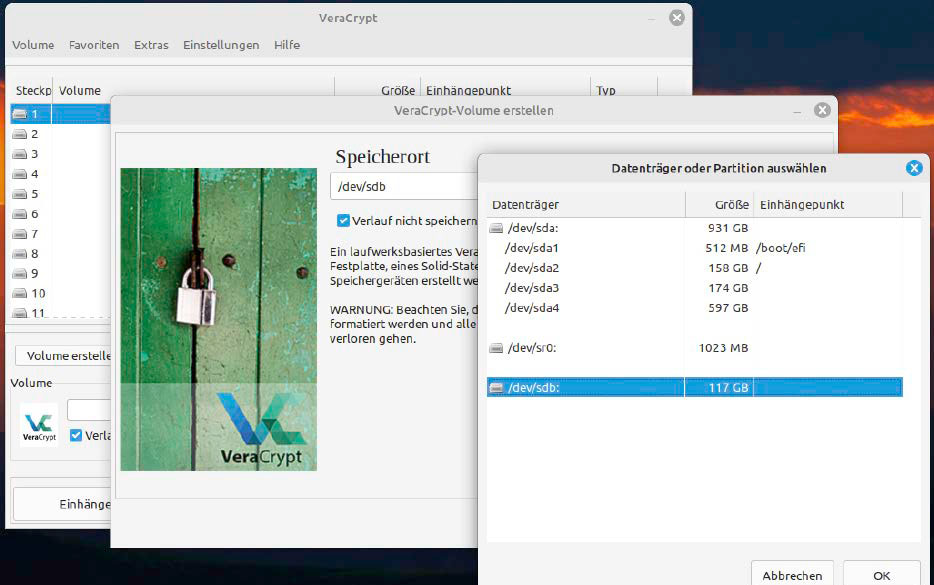The height and width of the screenshot is (585, 934).
Task: Click the 512 MB size cell
Action: pyautogui.click(x=727, y=248)
